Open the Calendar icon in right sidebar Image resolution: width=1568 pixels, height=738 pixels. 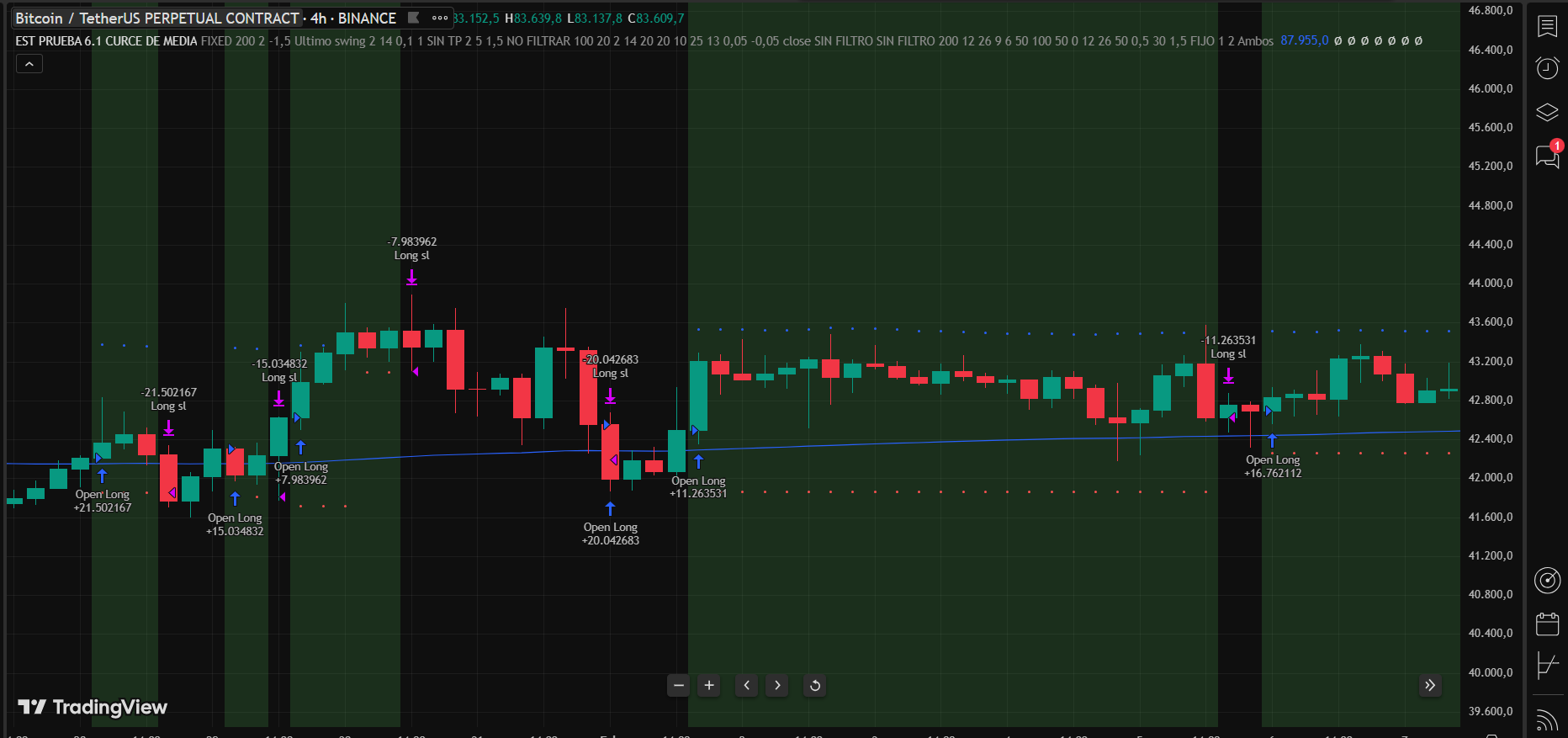(x=1547, y=624)
